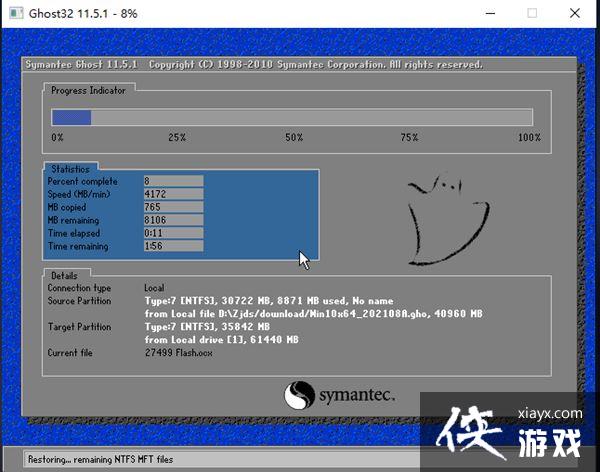The image size is (600, 472).
Task: Click the symantec wordmark text
Action: pyautogui.click(x=356, y=395)
